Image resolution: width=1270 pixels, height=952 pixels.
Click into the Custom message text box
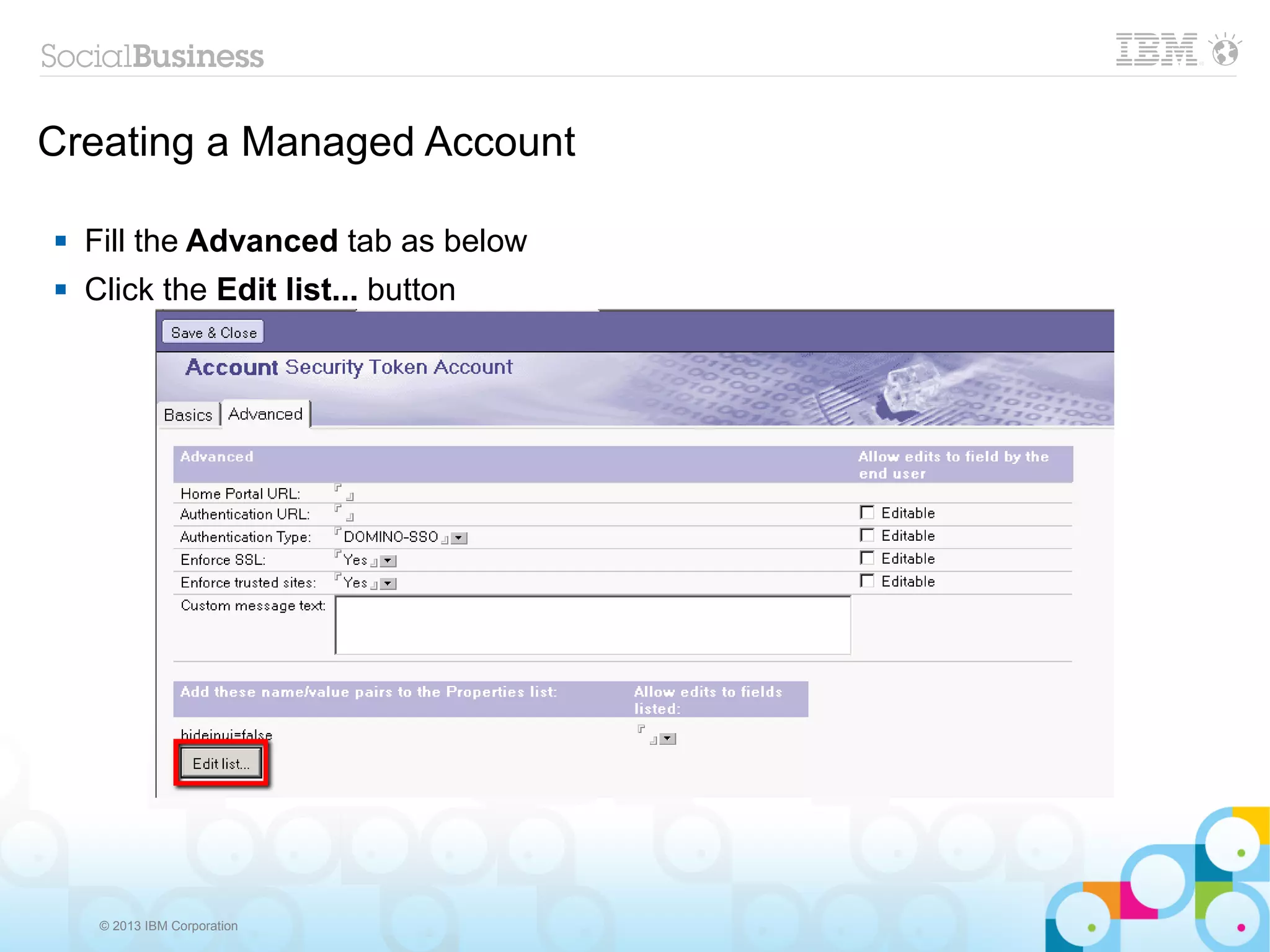(592, 625)
